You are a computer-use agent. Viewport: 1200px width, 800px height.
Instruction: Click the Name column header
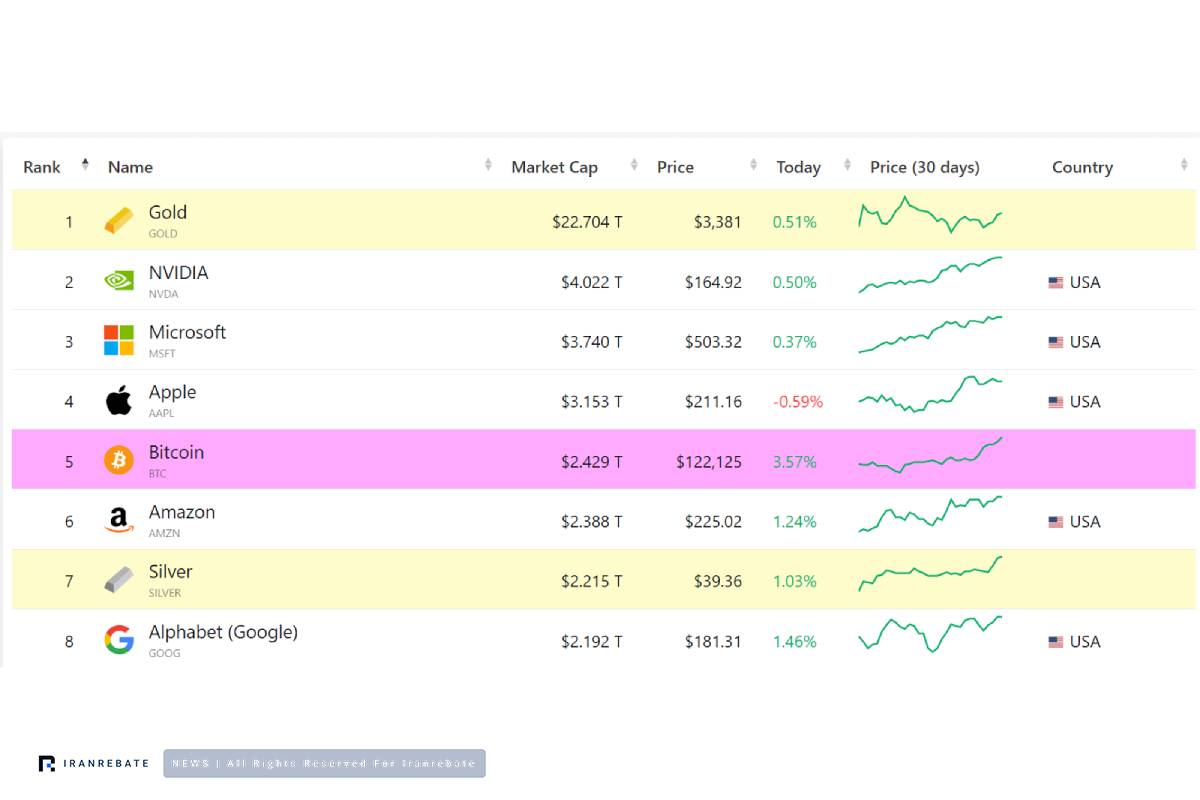[130, 167]
